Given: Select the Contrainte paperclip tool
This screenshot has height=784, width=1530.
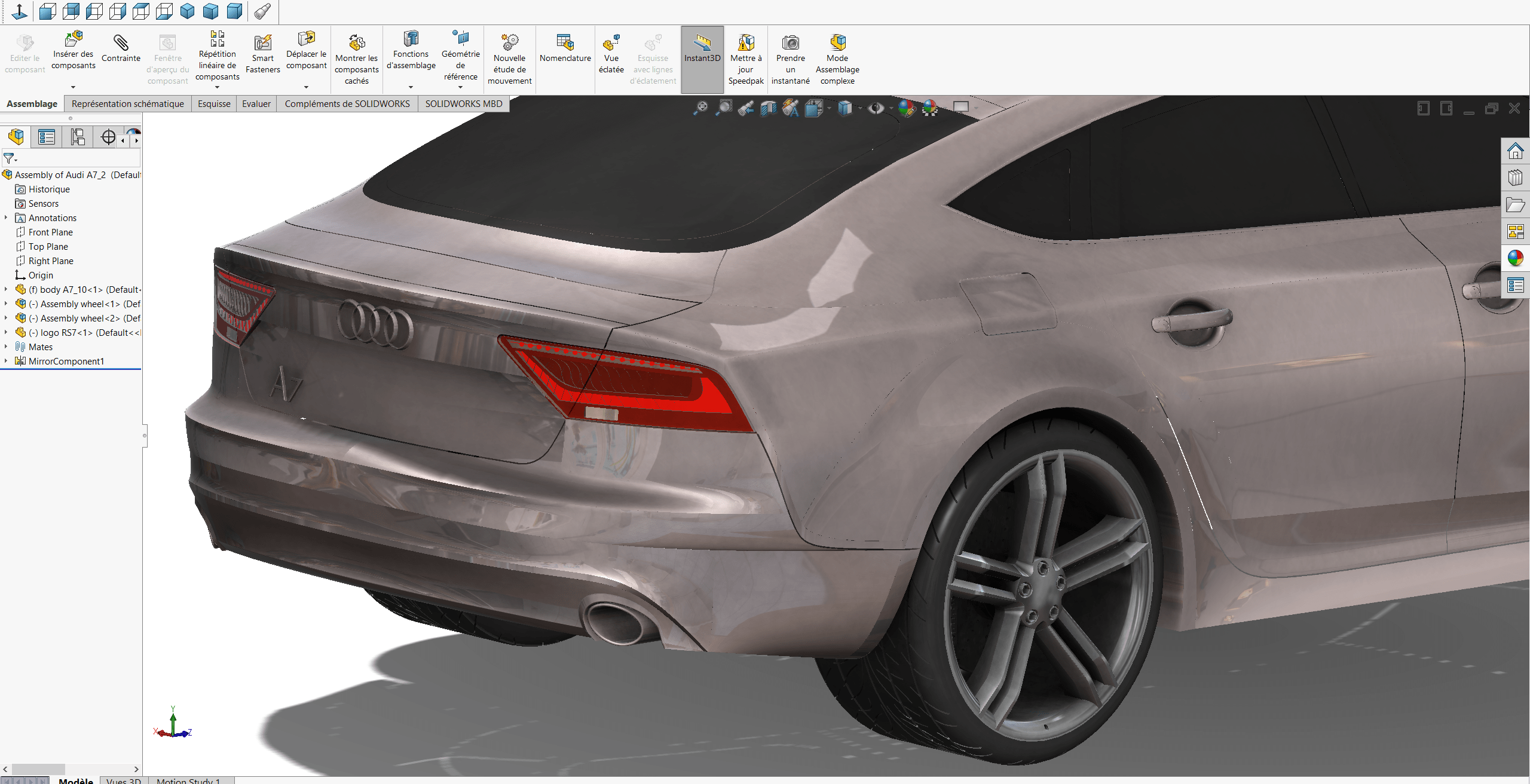Looking at the screenshot, I should [121, 49].
